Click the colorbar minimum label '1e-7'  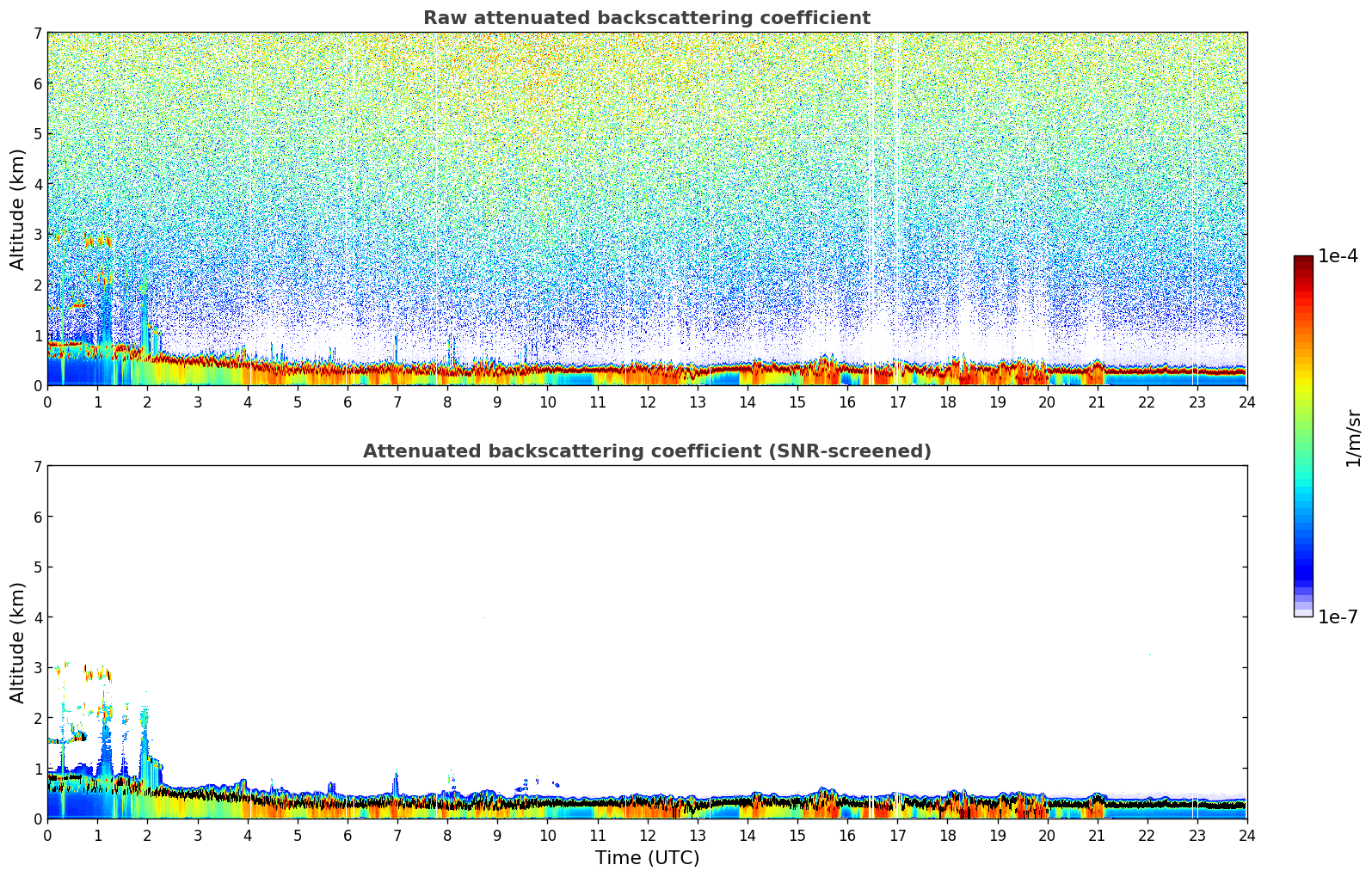pyautogui.click(x=1338, y=616)
